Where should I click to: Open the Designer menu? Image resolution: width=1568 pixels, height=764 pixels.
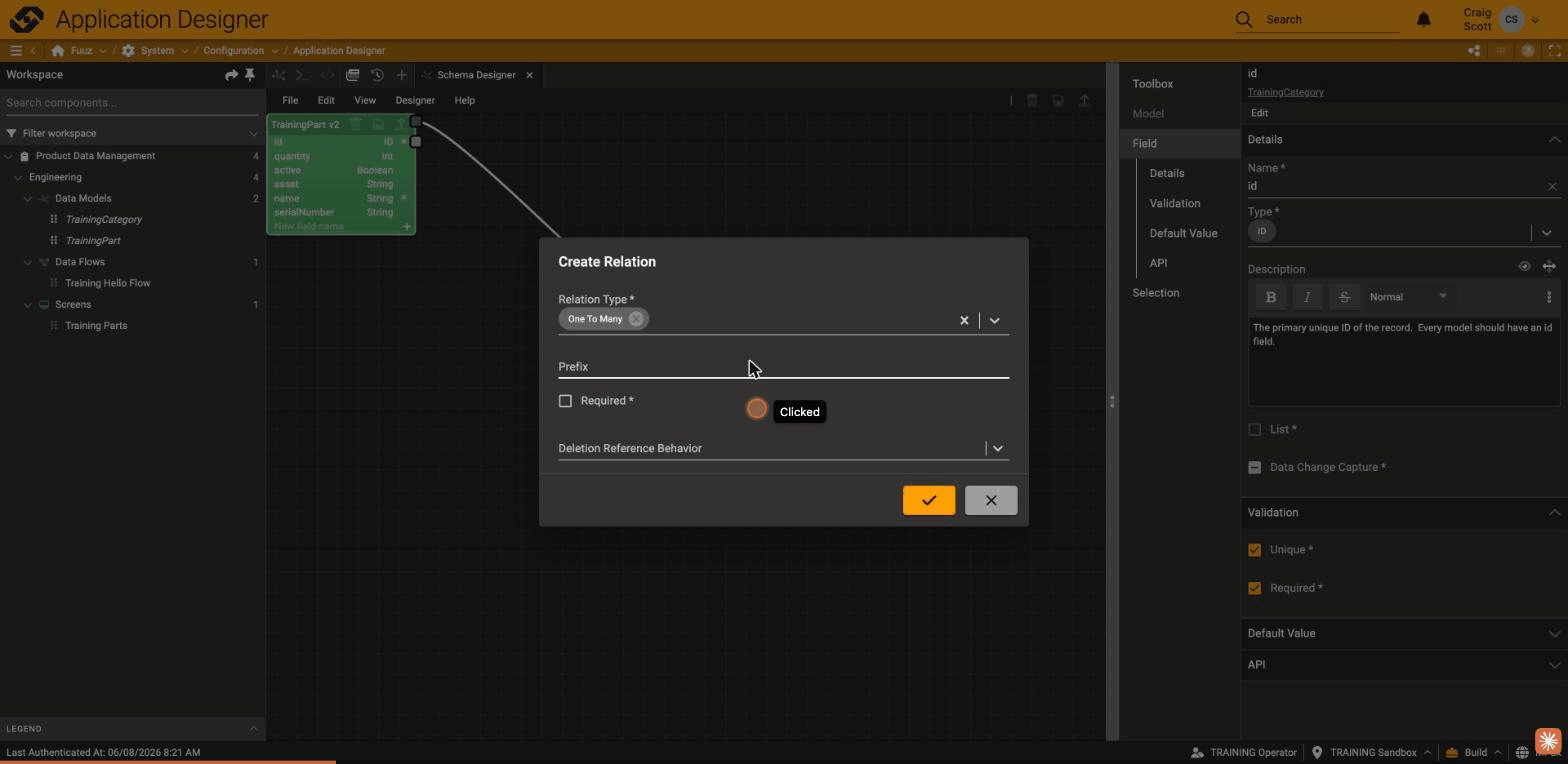pyautogui.click(x=415, y=100)
